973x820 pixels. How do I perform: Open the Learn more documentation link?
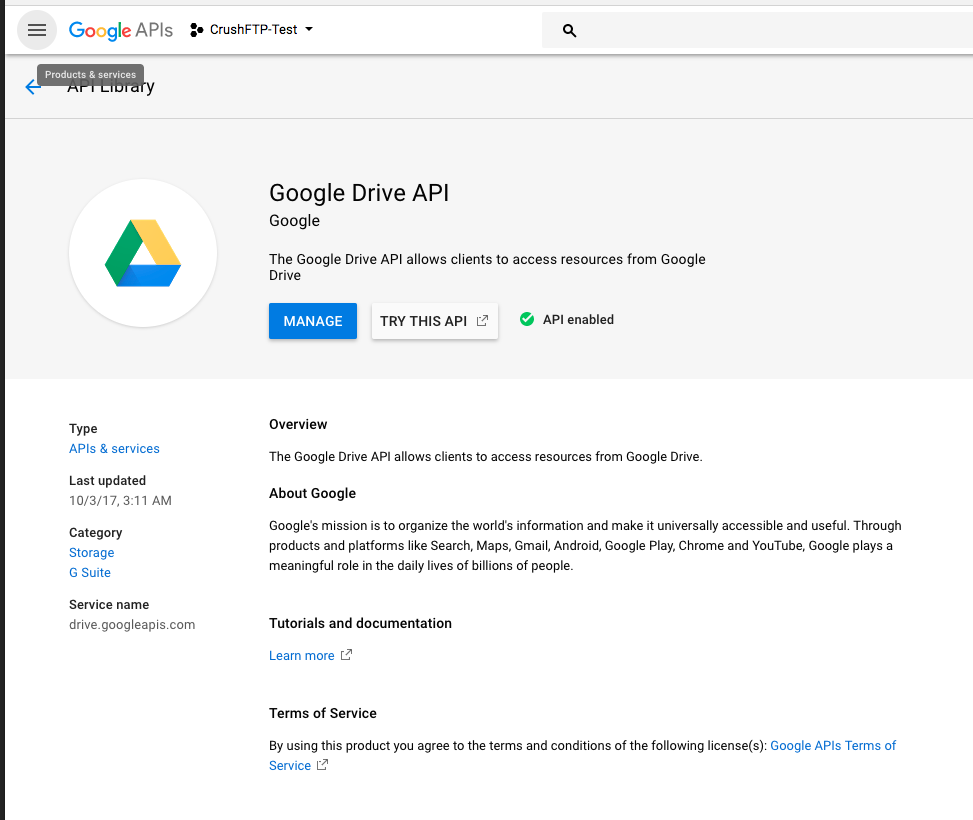pyautogui.click(x=302, y=656)
